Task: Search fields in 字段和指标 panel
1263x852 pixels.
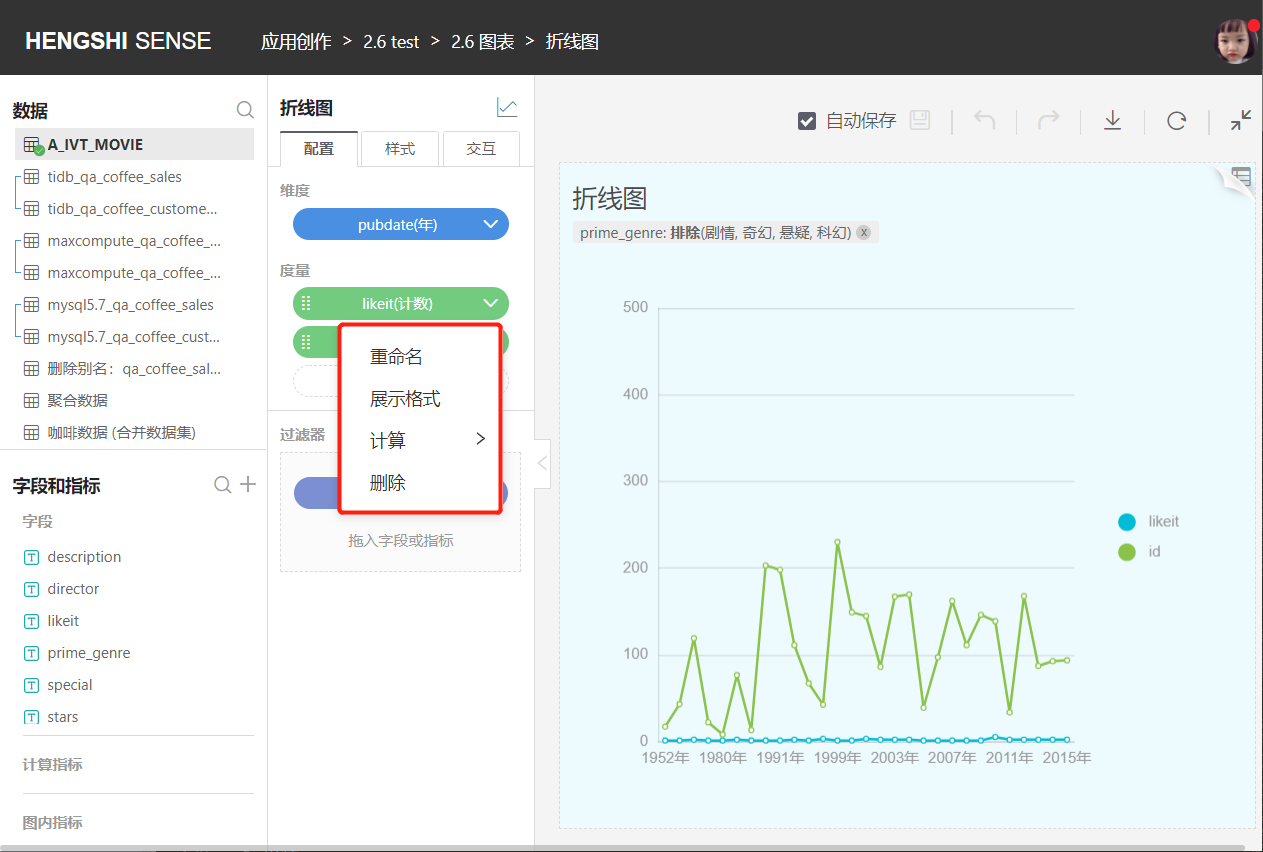Action: click(223, 485)
